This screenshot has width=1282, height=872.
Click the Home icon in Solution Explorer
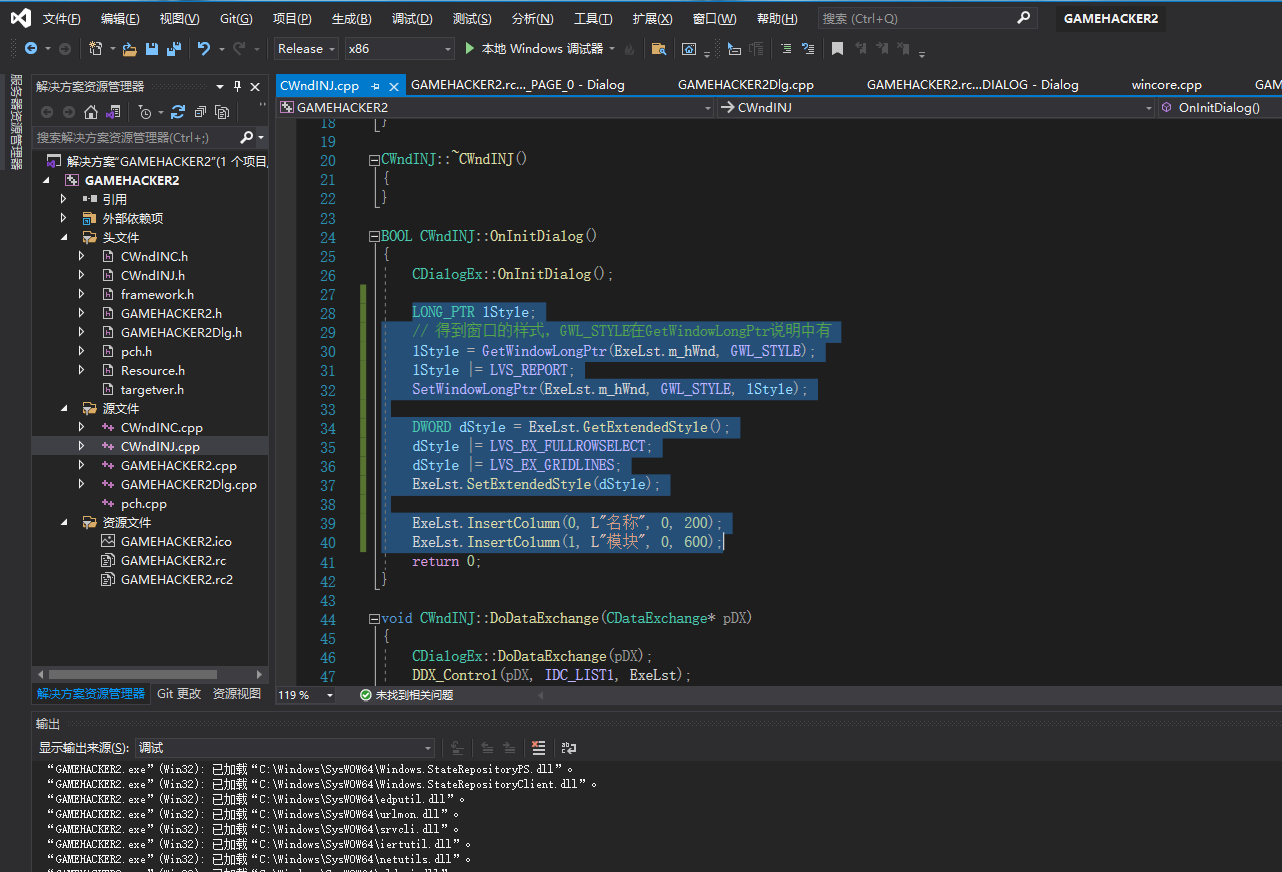[91, 112]
